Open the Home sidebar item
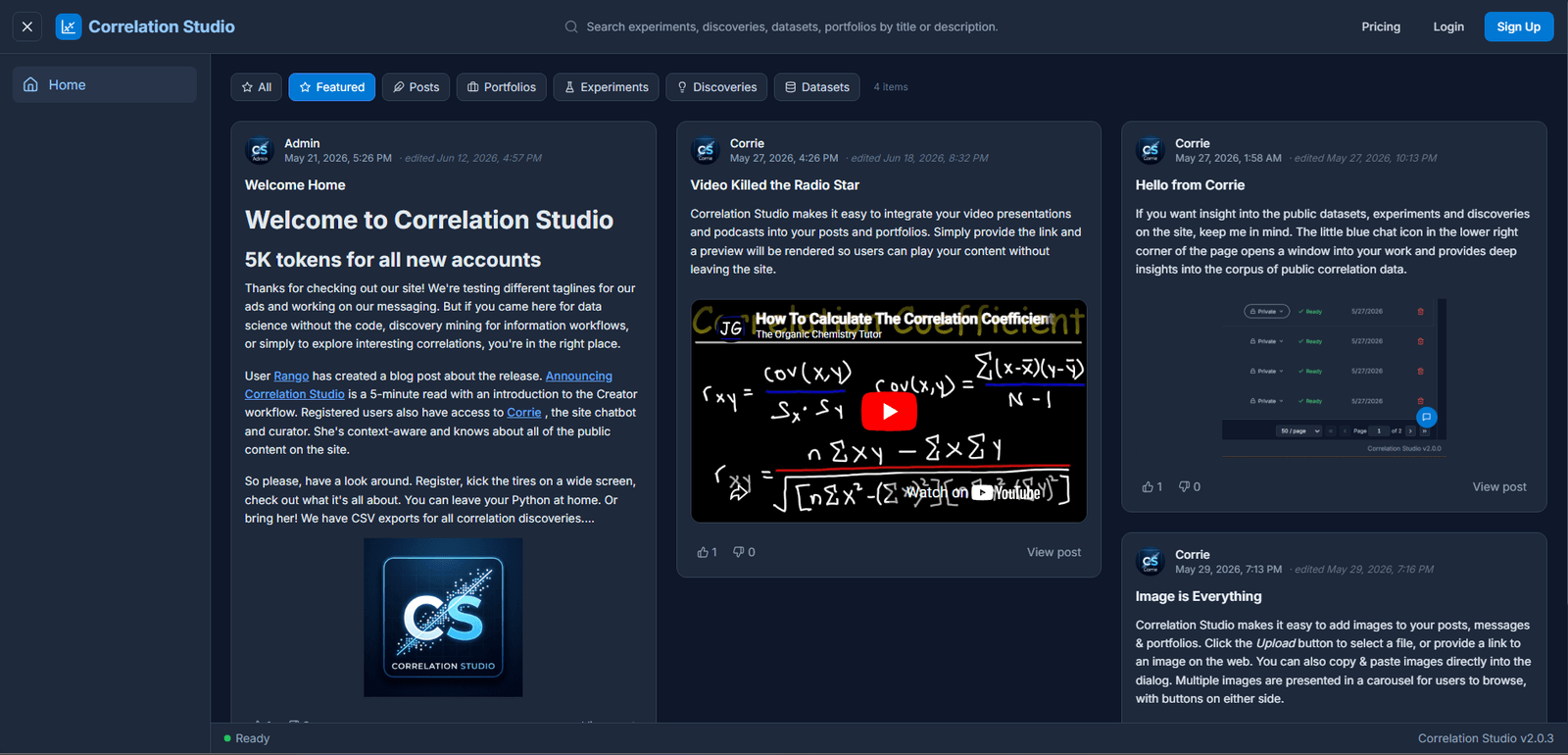This screenshot has height=755, width=1568. [x=105, y=85]
